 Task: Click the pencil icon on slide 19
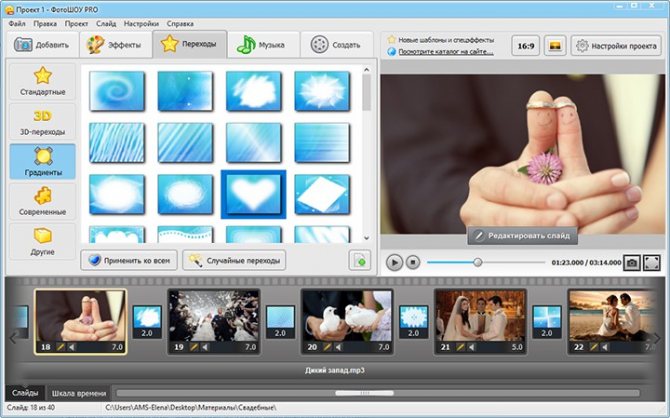[195, 347]
